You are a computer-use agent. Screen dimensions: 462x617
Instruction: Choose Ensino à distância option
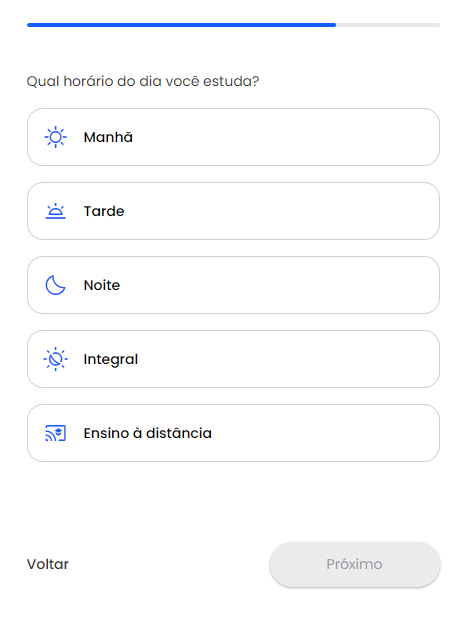click(x=233, y=433)
